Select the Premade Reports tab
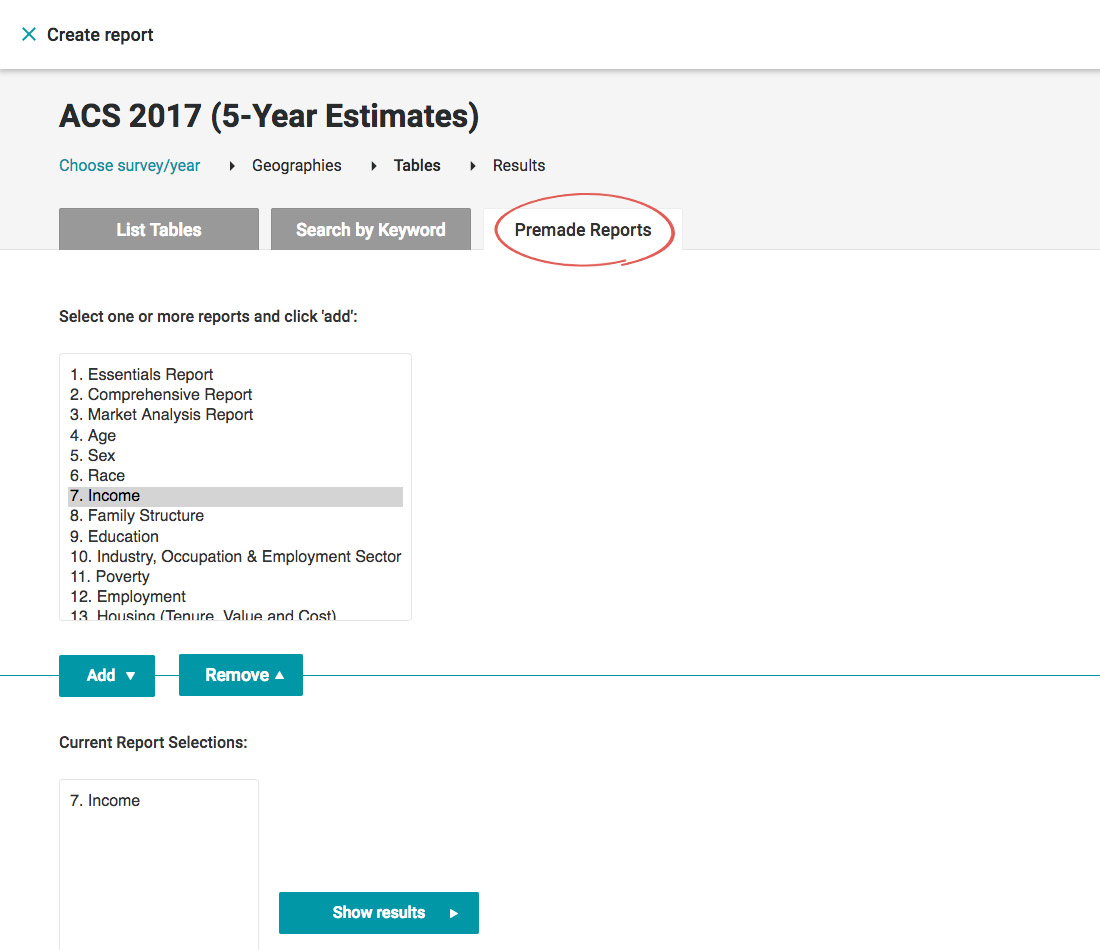The width and height of the screenshot is (1100, 950). pos(583,230)
